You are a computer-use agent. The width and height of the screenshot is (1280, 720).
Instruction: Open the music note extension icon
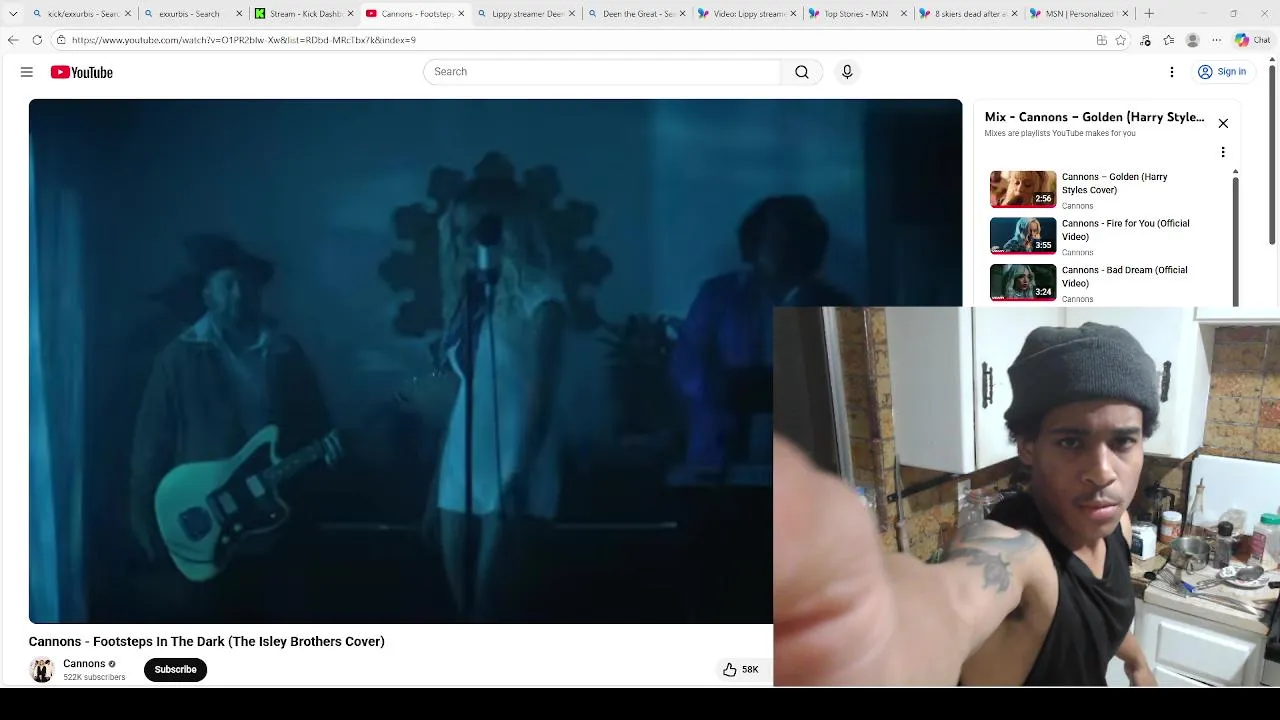click(x=1145, y=40)
